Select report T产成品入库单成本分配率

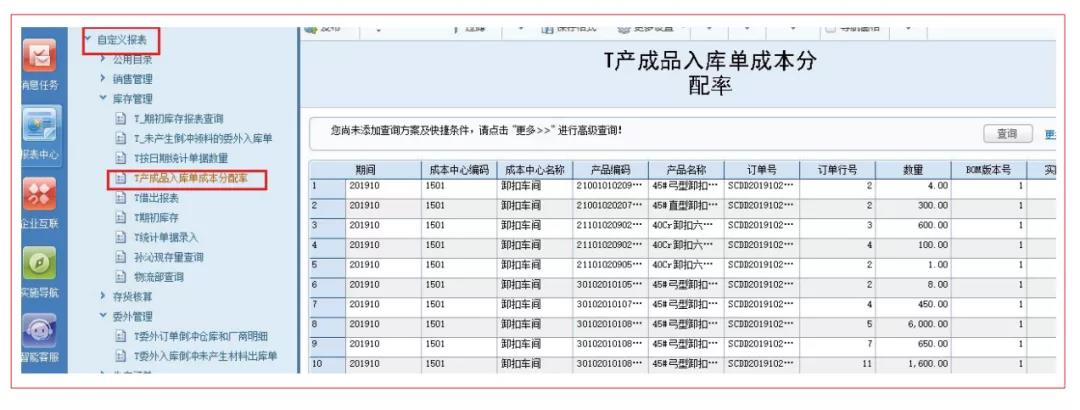click(191, 178)
